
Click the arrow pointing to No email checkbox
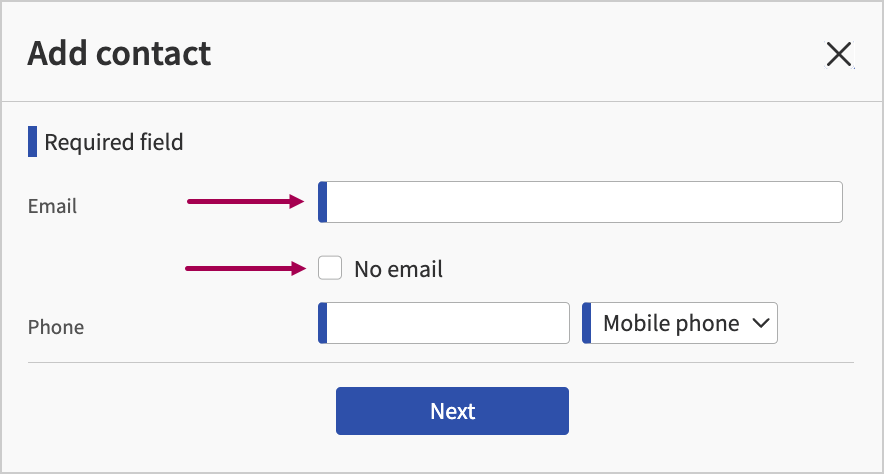click(245, 268)
